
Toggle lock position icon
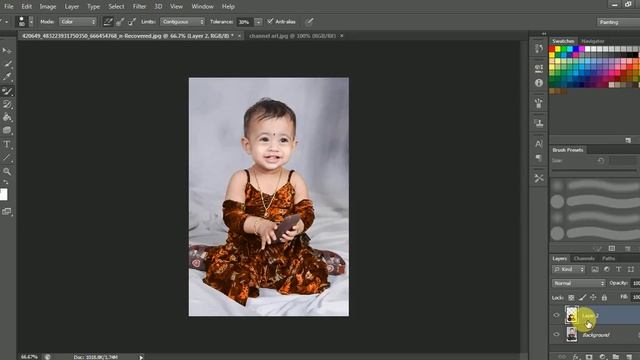click(x=593, y=298)
